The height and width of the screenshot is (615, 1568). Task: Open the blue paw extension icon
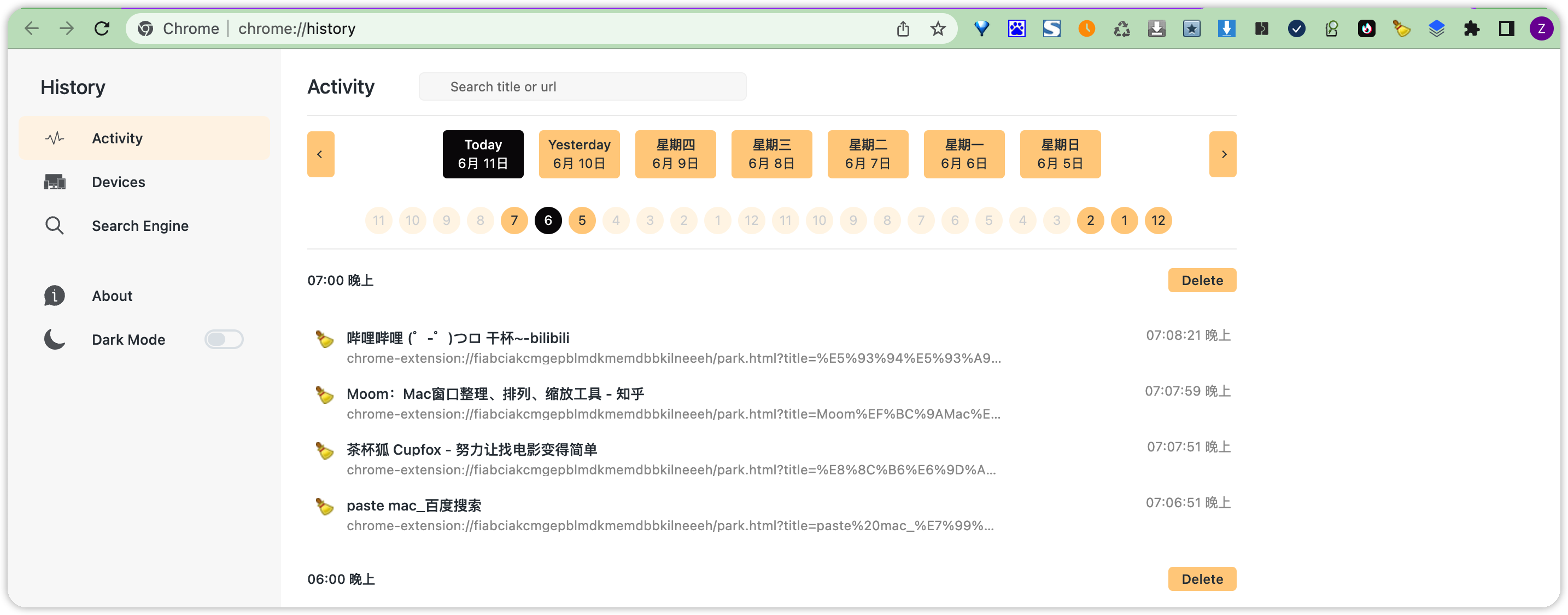click(x=1016, y=28)
